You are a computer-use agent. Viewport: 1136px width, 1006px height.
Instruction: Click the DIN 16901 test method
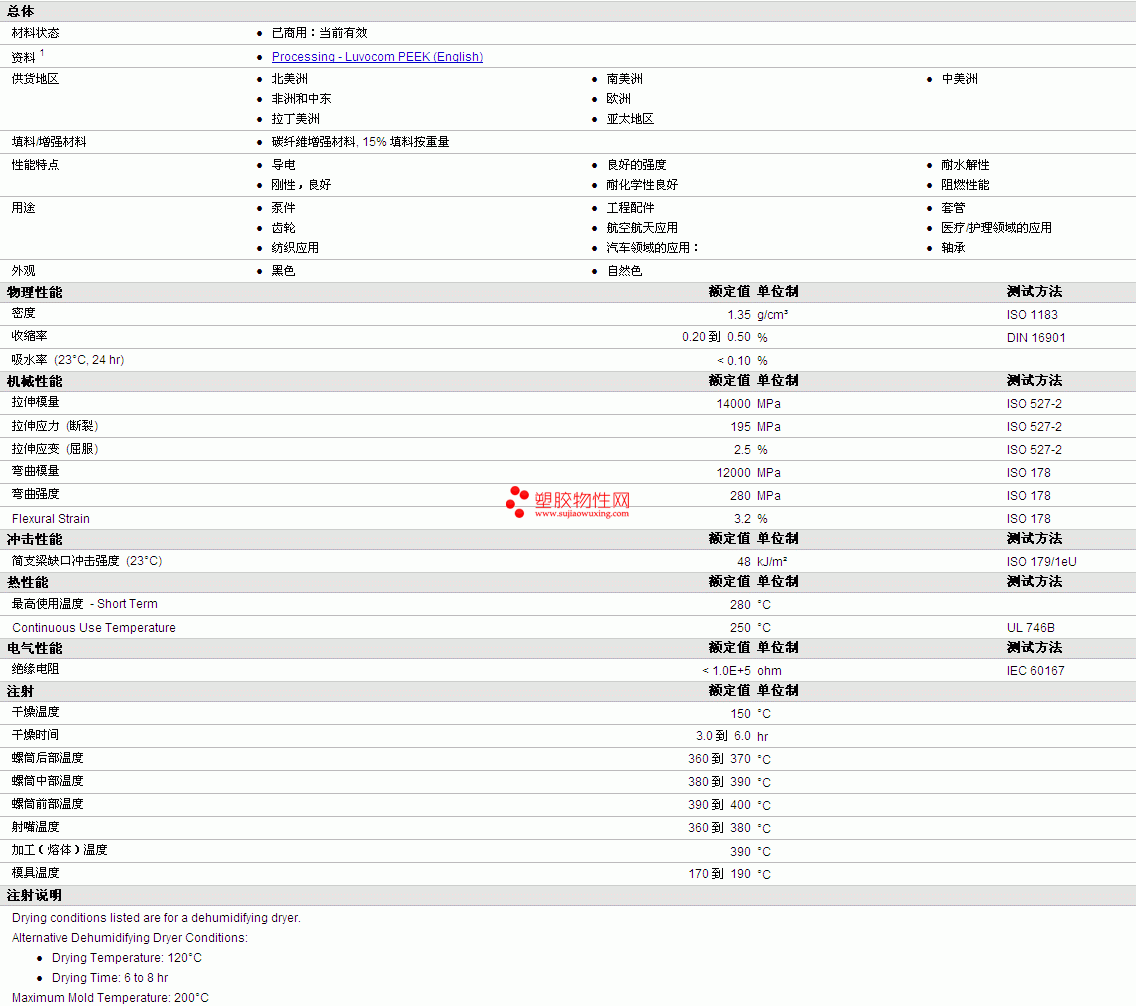(x=1036, y=338)
